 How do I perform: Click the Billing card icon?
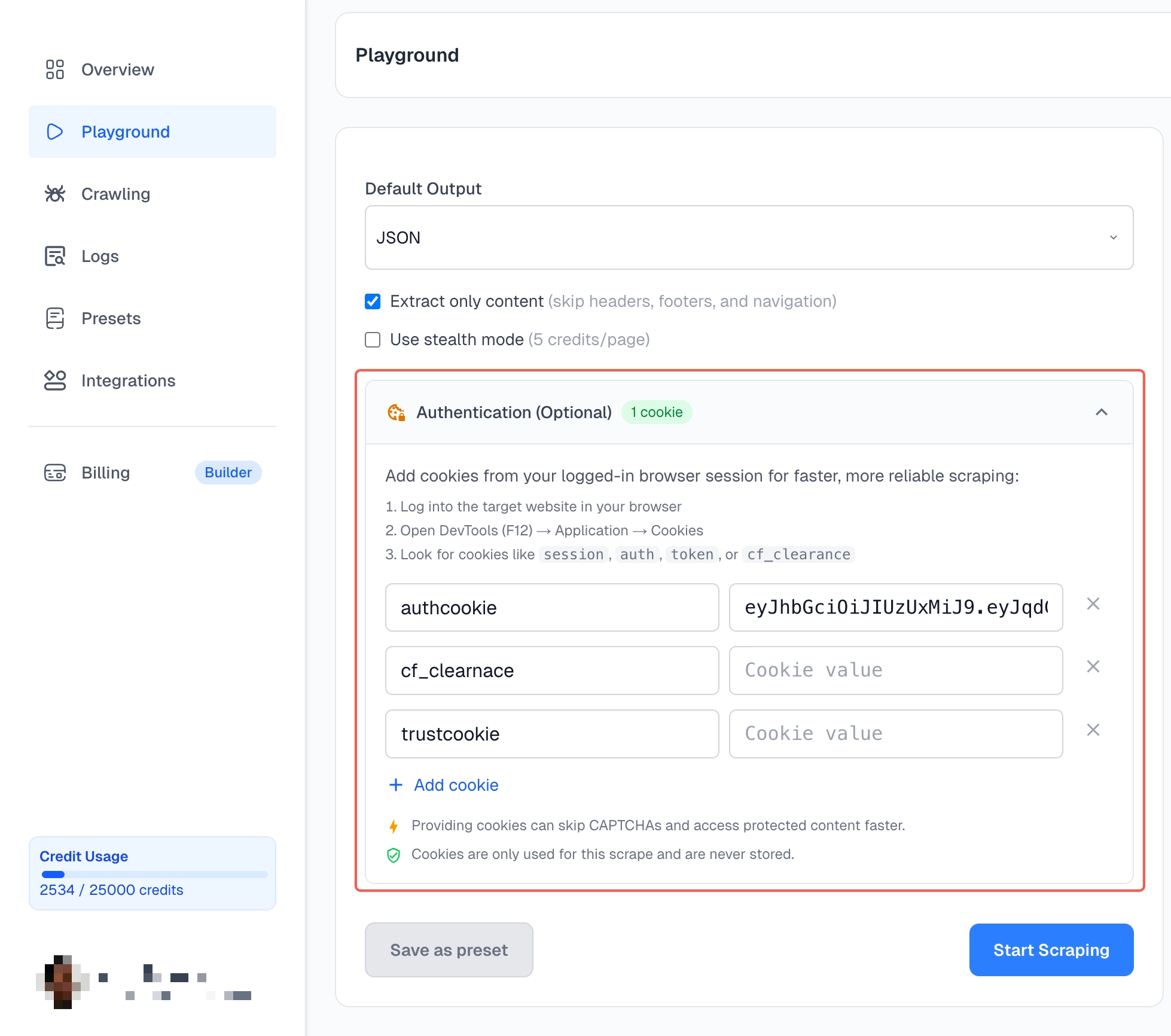point(54,473)
